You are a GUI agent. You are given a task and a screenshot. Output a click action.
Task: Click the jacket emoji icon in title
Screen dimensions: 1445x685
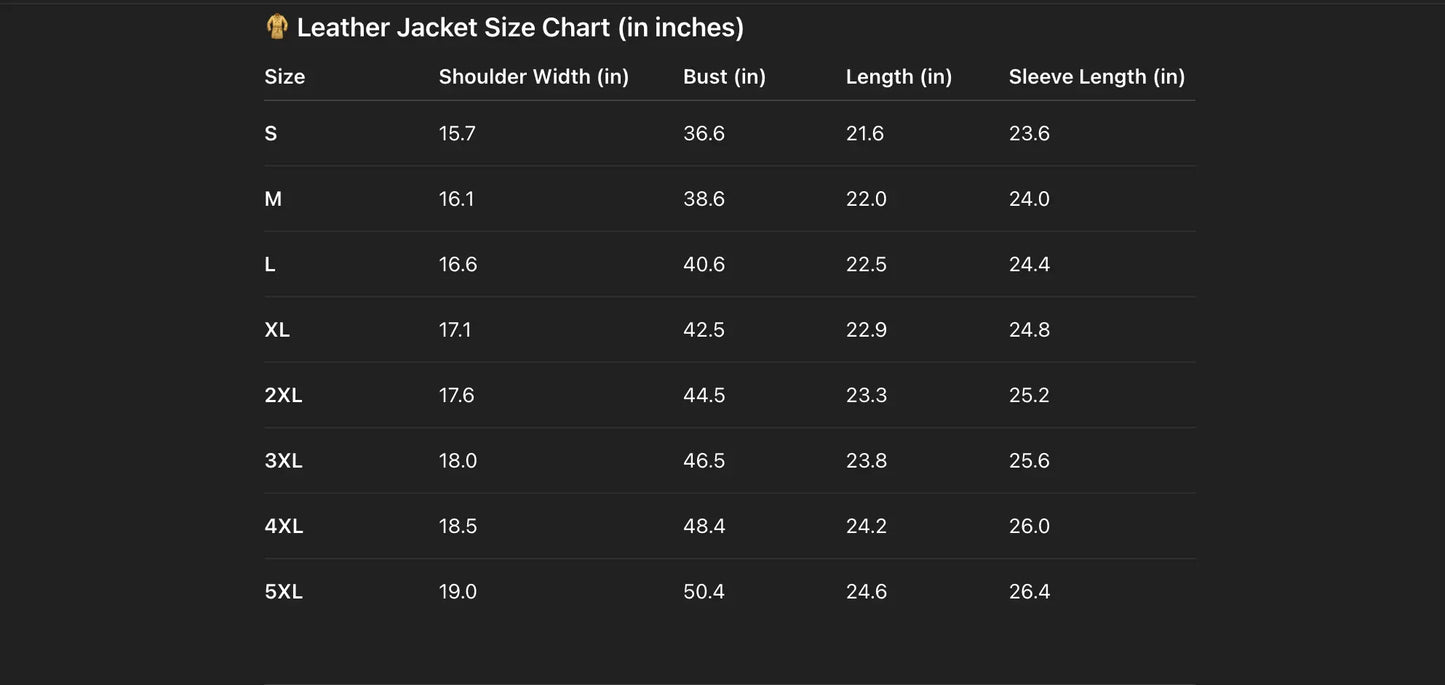277,27
